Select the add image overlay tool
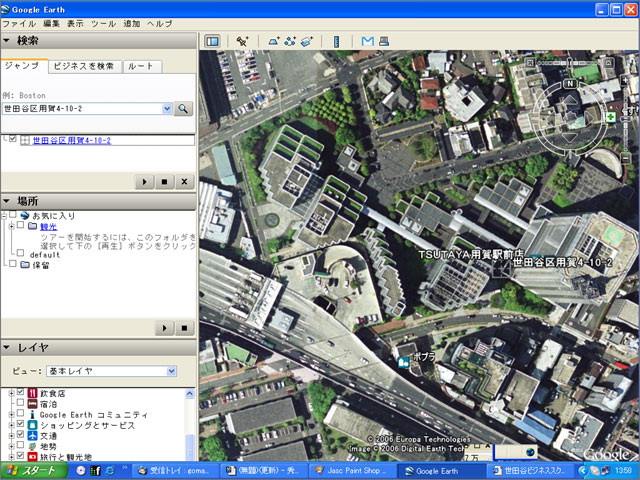The height and width of the screenshot is (480, 640). point(307,41)
